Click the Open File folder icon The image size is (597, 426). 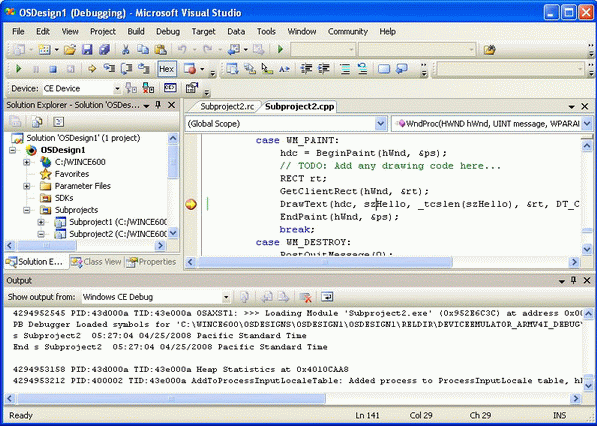coord(70,49)
